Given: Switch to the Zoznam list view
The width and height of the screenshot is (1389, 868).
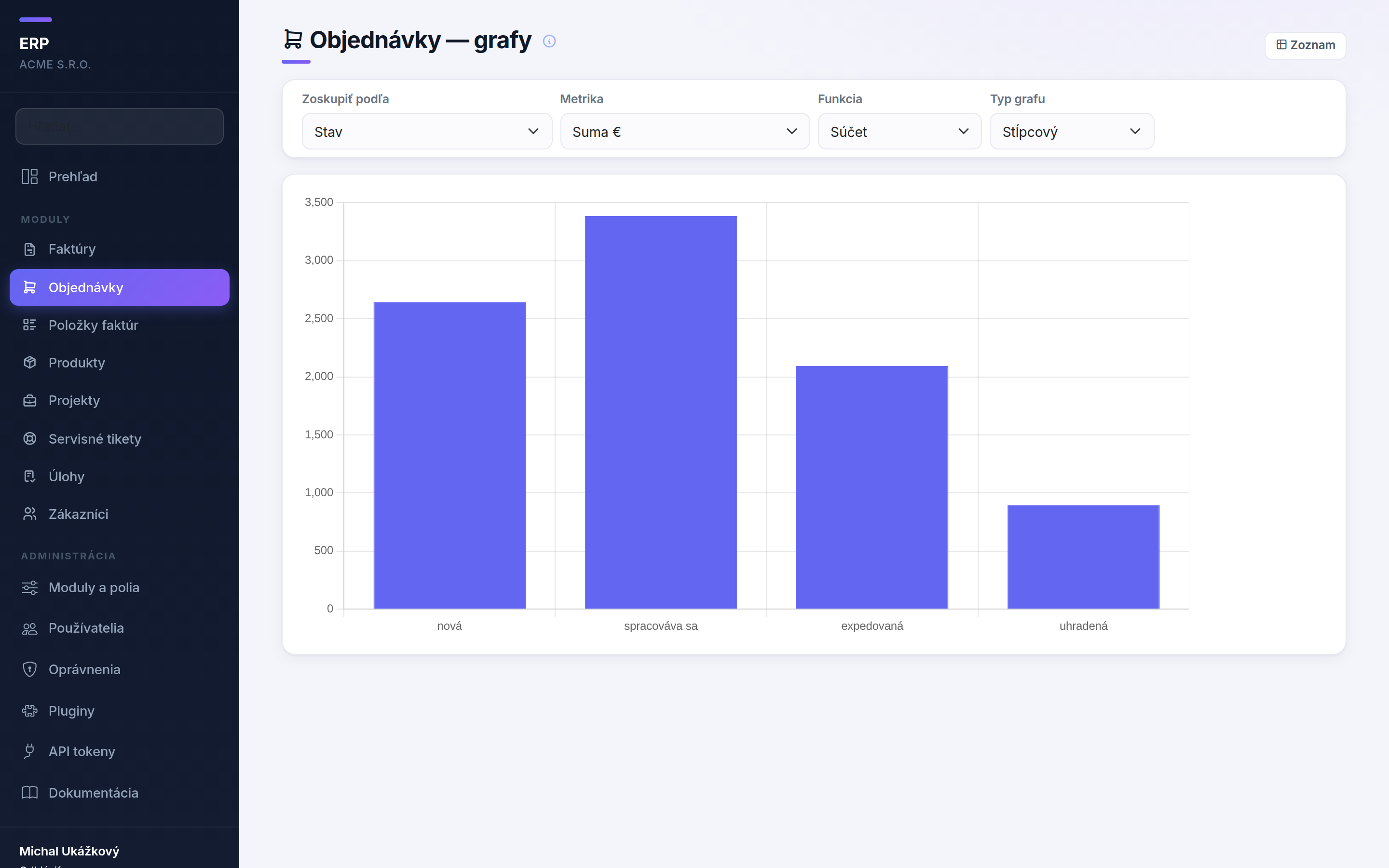Looking at the screenshot, I should pyautogui.click(x=1305, y=45).
